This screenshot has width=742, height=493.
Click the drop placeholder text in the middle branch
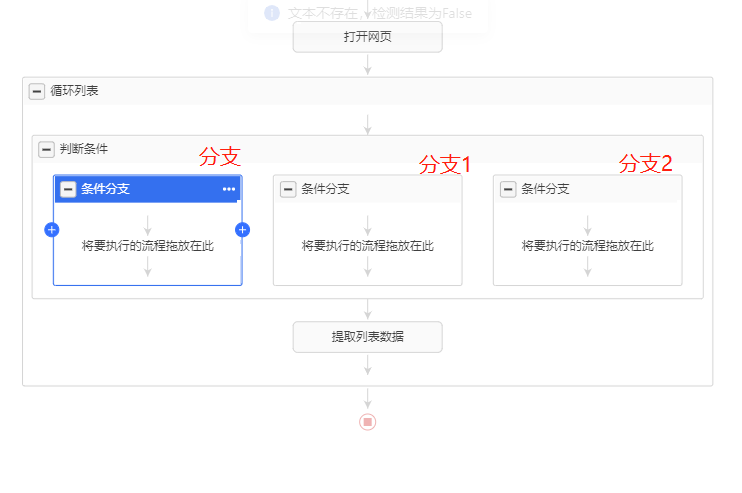(x=368, y=246)
